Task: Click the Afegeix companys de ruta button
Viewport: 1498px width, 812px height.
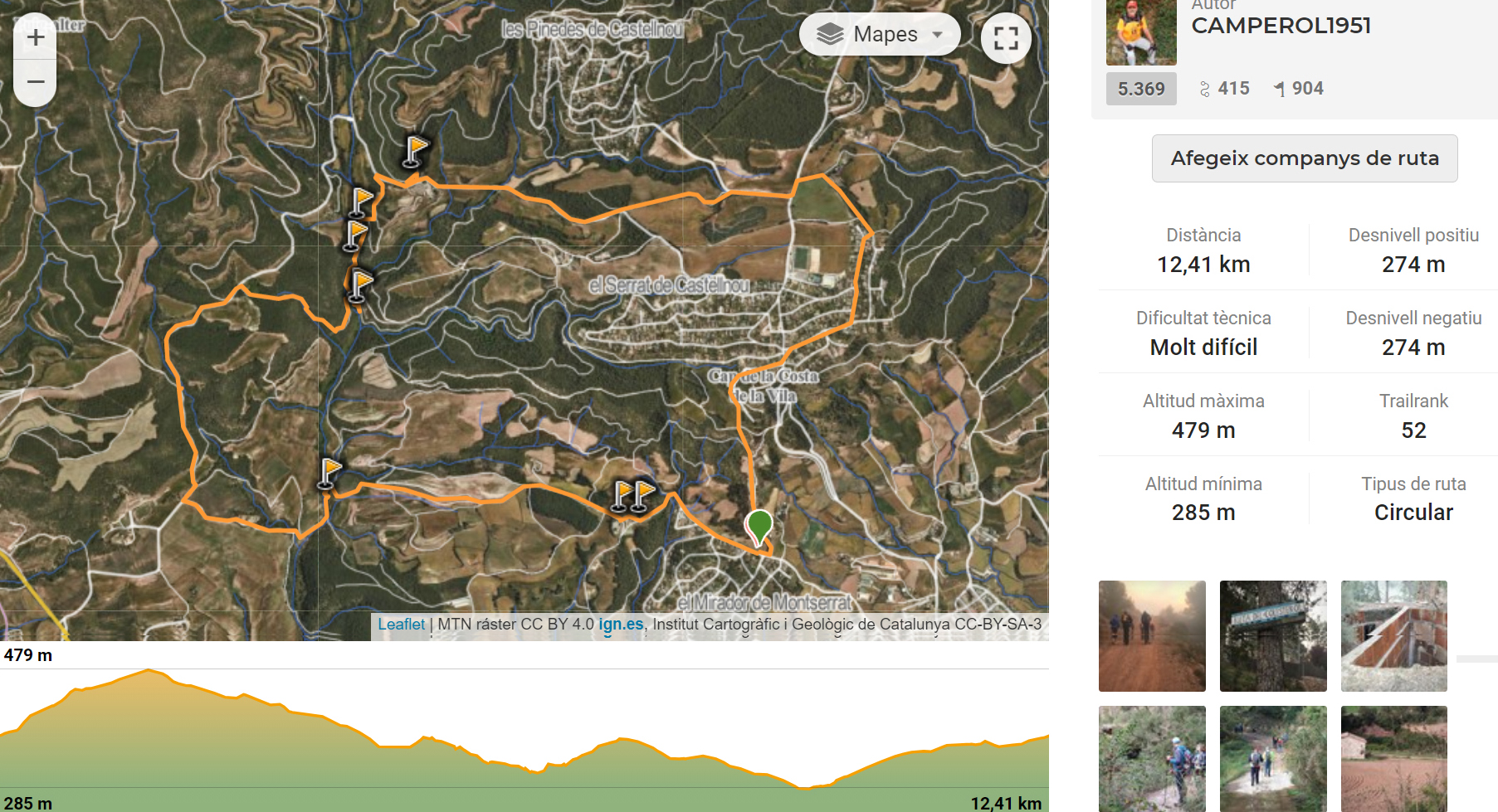Action: (1305, 158)
